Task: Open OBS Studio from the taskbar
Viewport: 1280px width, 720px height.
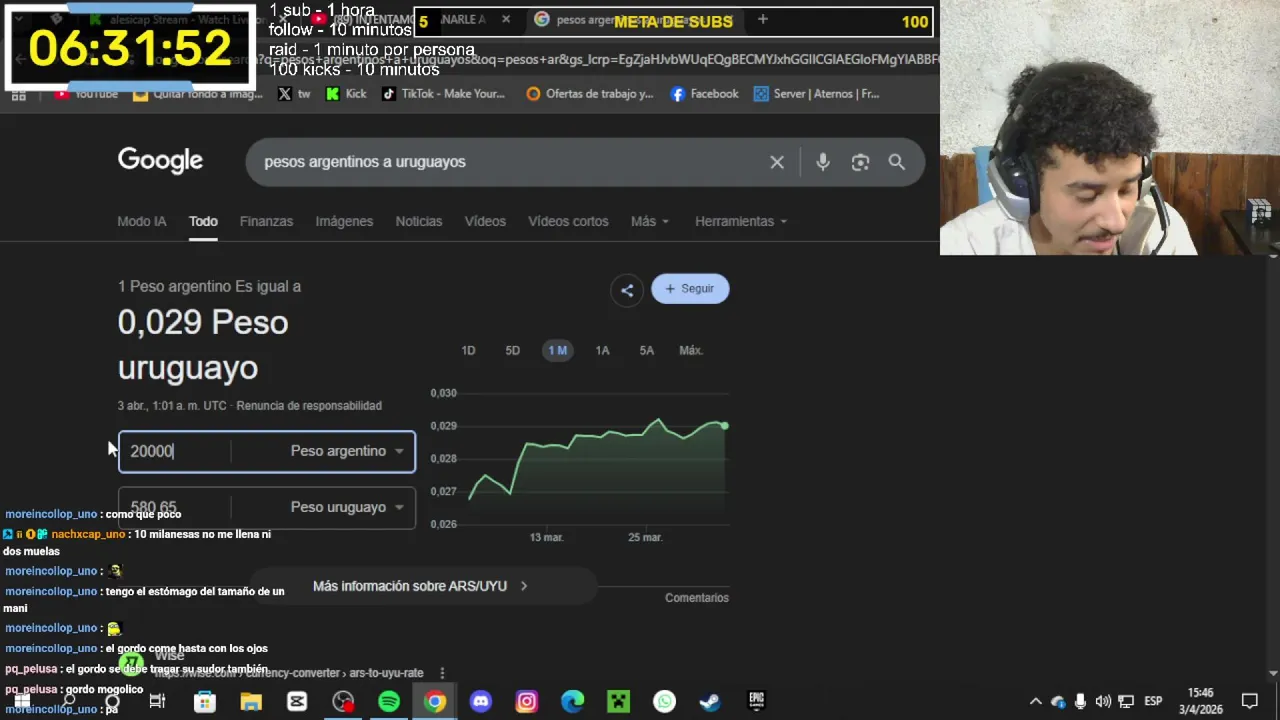Action: click(x=343, y=702)
